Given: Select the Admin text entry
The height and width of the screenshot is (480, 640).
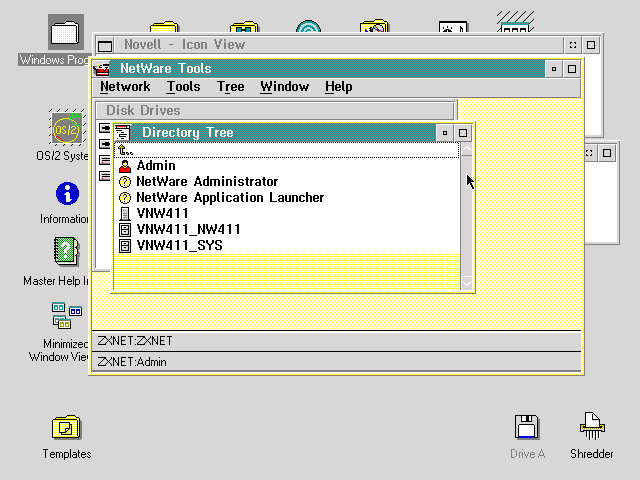Looking at the screenshot, I should 156,166.
